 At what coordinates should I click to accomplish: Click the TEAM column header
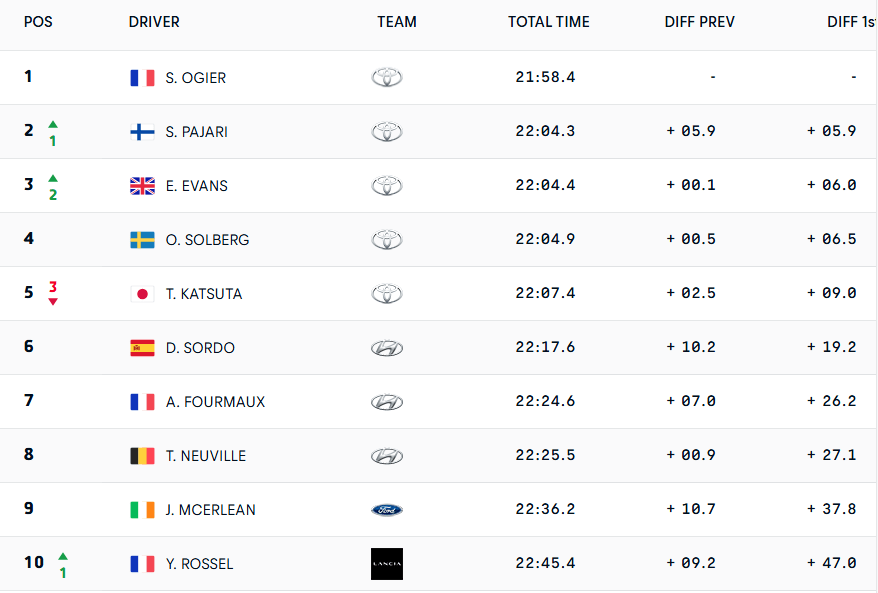(397, 22)
